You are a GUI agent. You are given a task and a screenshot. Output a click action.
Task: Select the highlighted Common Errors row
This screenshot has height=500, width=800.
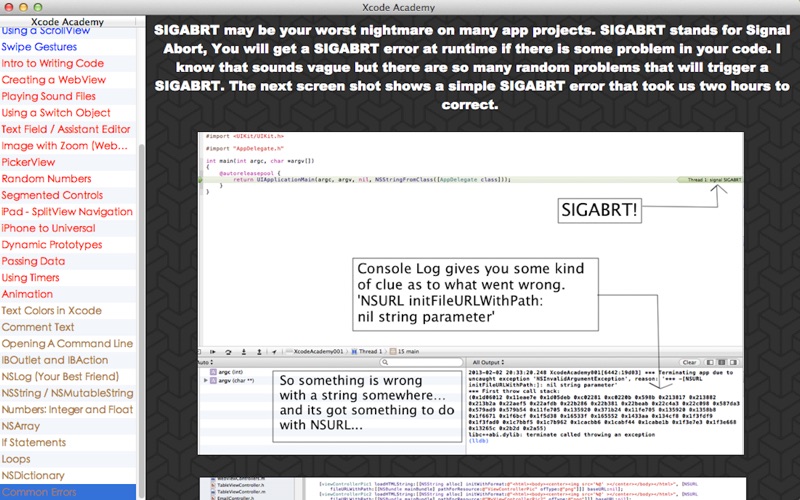point(68,492)
